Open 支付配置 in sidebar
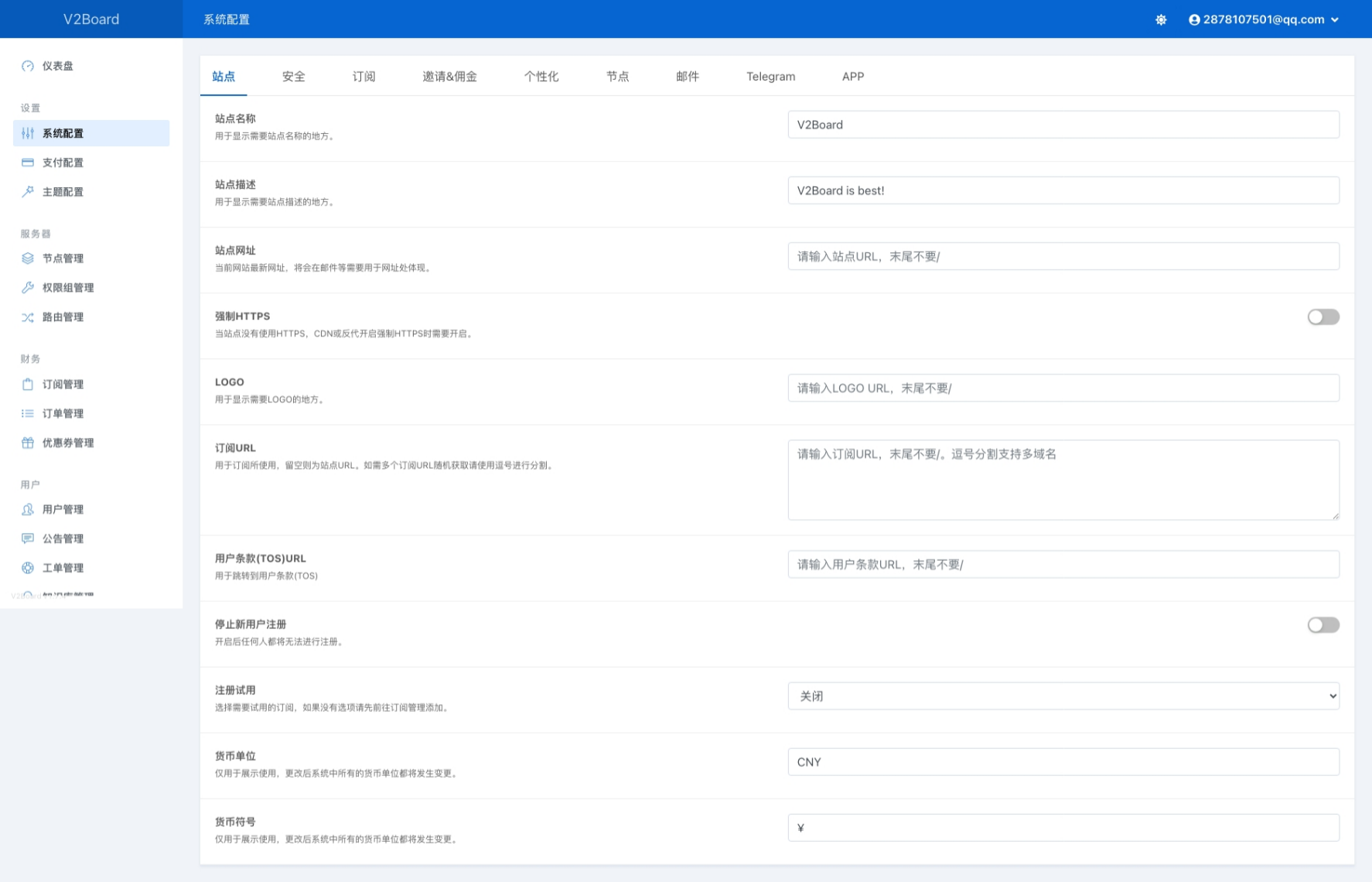The height and width of the screenshot is (882, 1372). tap(91, 162)
